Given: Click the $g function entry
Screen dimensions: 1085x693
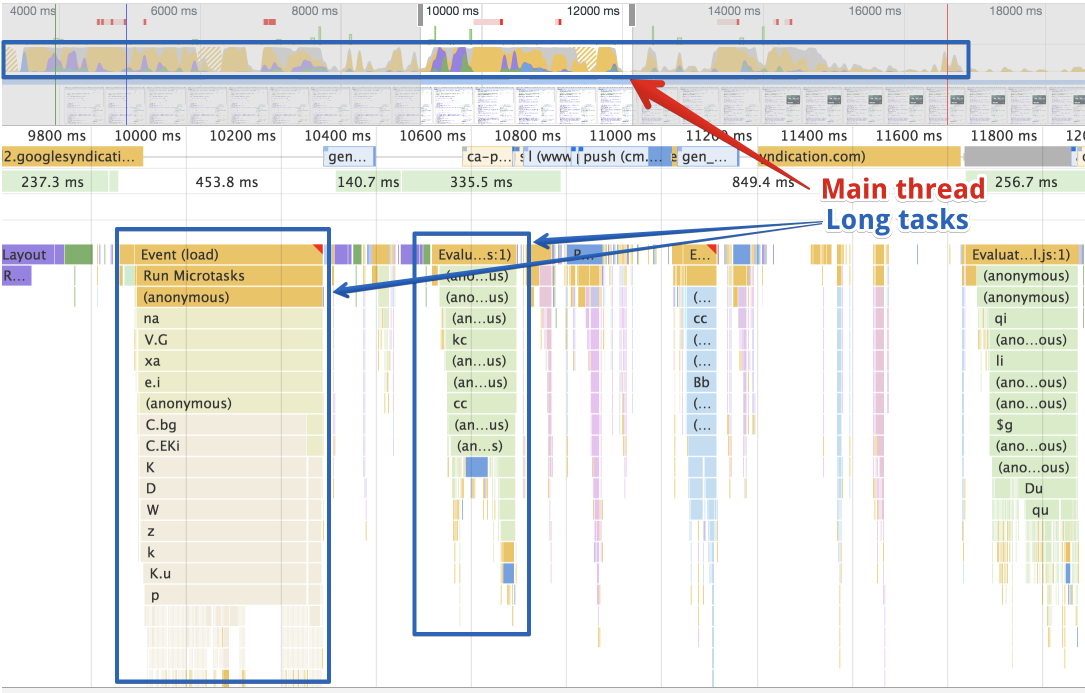Looking at the screenshot, I should 1030,425.
